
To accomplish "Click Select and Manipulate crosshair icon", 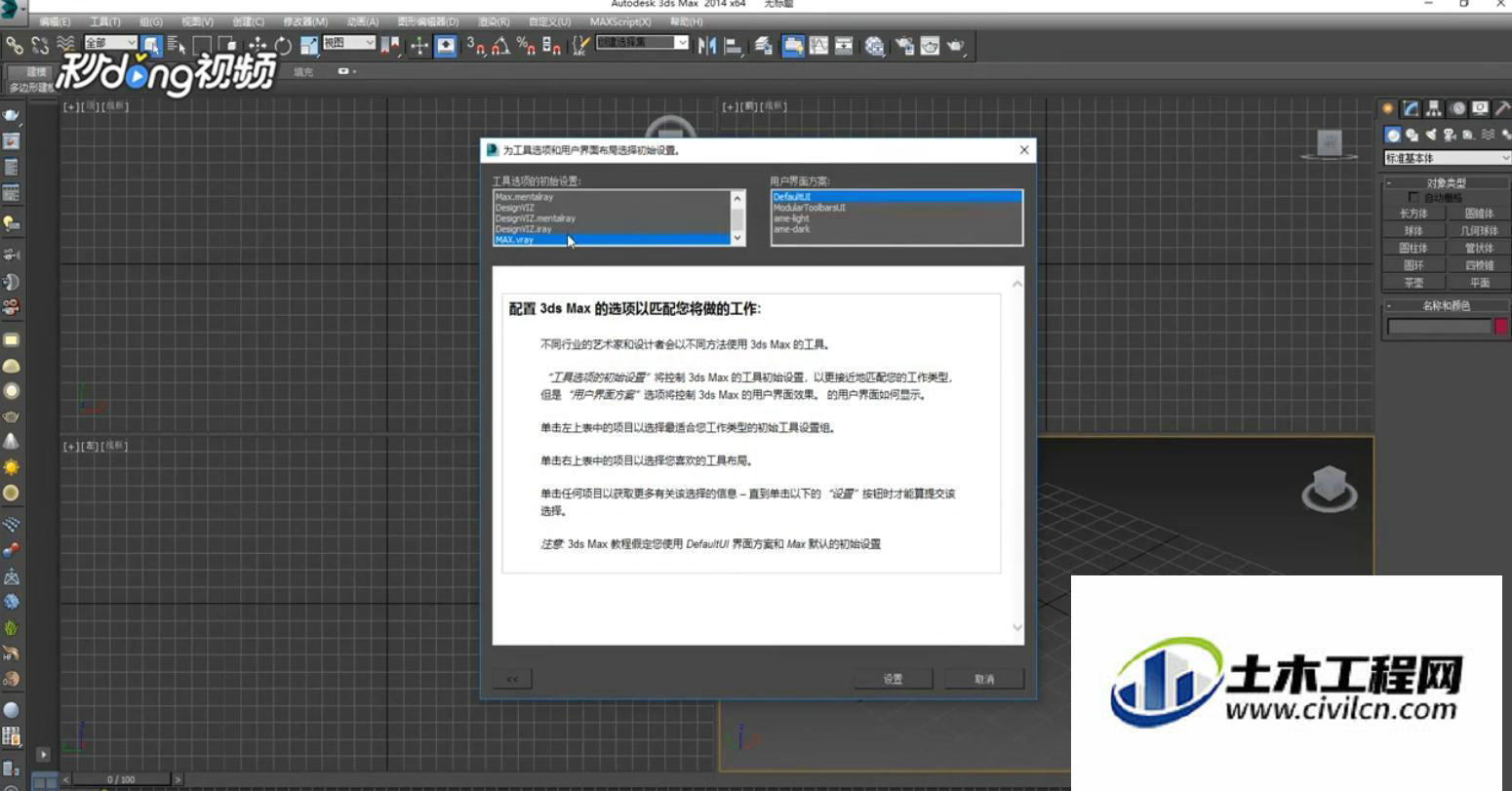I will (419, 45).
